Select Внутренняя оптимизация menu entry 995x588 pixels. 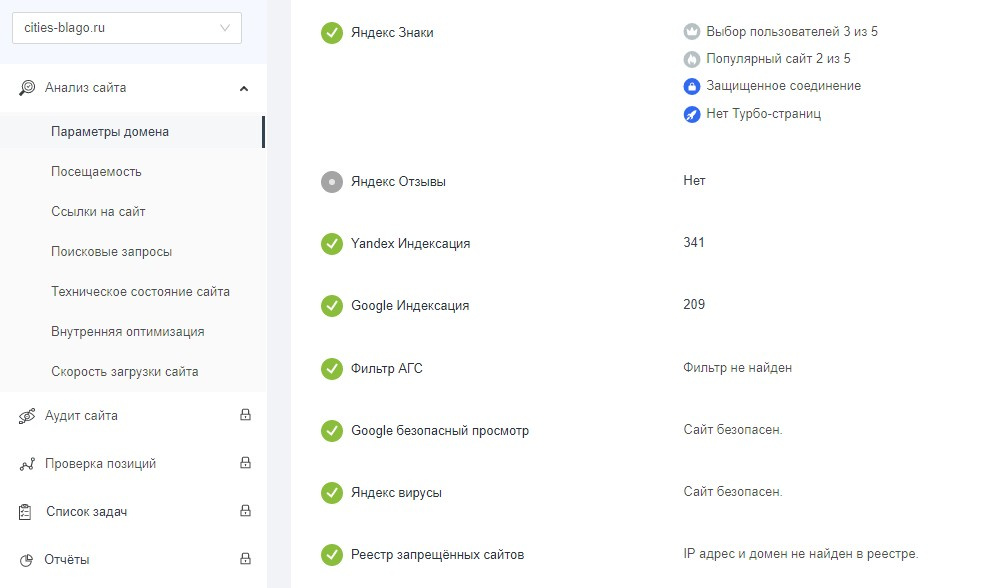(x=127, y=332)
